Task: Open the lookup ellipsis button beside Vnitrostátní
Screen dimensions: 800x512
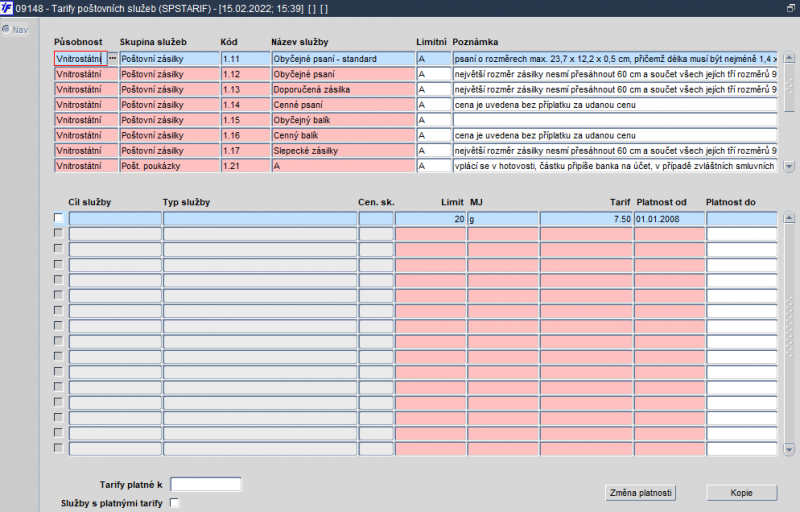Action: coord(113,59)
